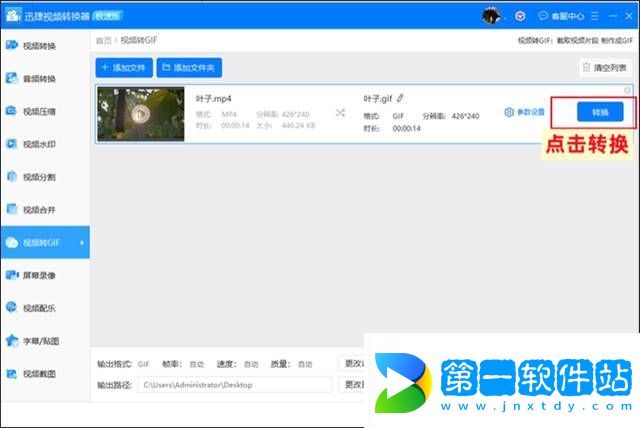Minimize the converter window

click(613, 16)
